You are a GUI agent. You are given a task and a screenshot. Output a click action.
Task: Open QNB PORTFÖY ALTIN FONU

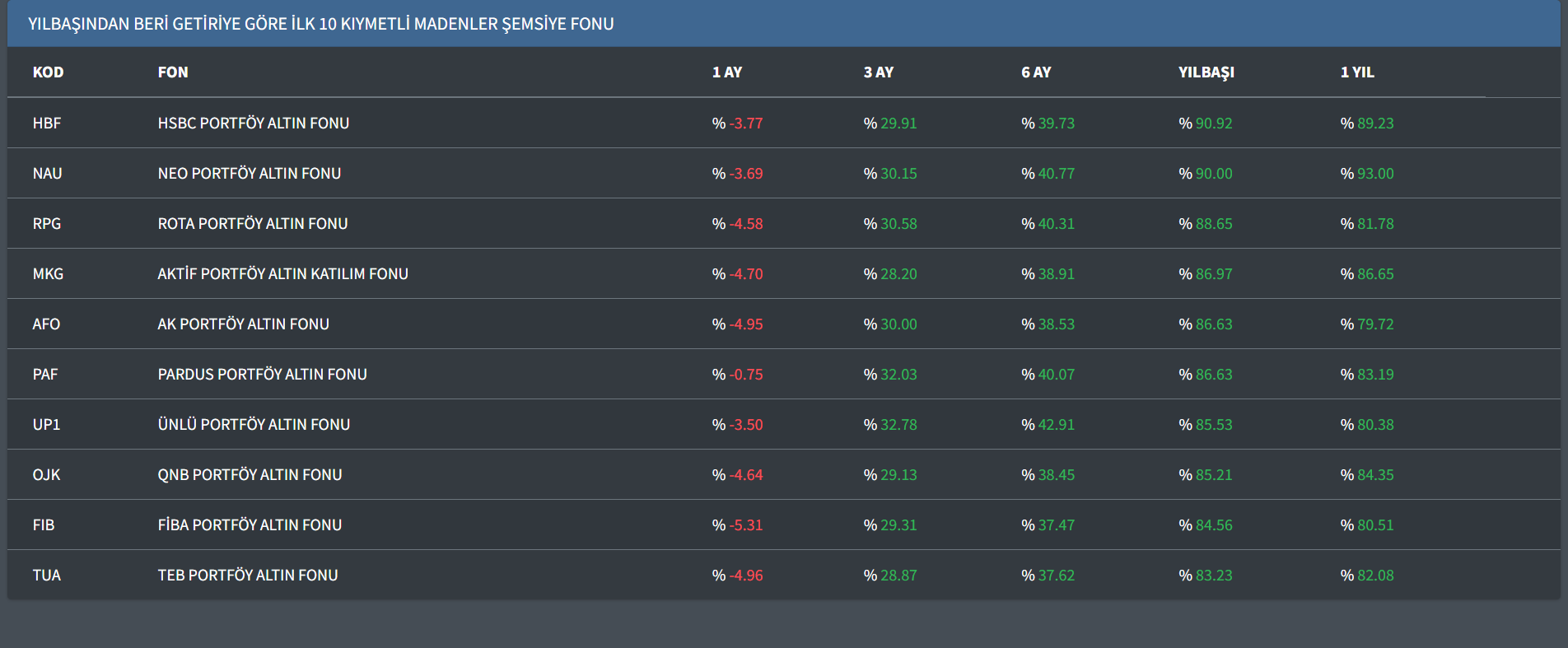tap(250, 475)
